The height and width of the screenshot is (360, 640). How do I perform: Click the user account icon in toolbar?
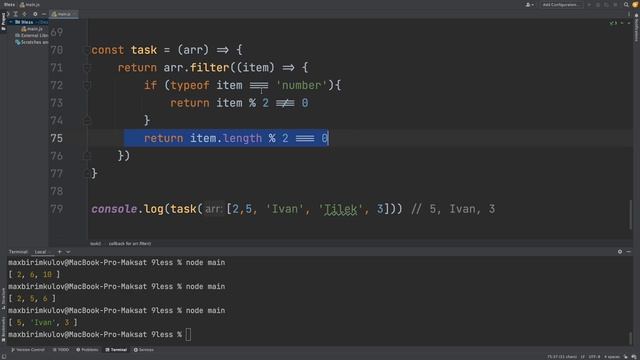(x=529, y=4)
